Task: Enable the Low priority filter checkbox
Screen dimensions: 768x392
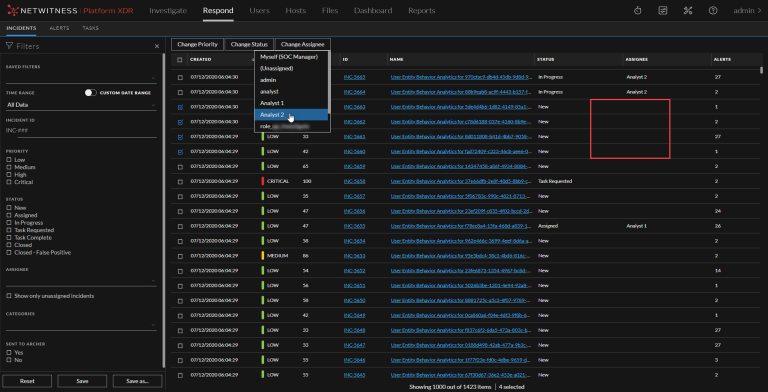Action: click(x=9, y=160)
